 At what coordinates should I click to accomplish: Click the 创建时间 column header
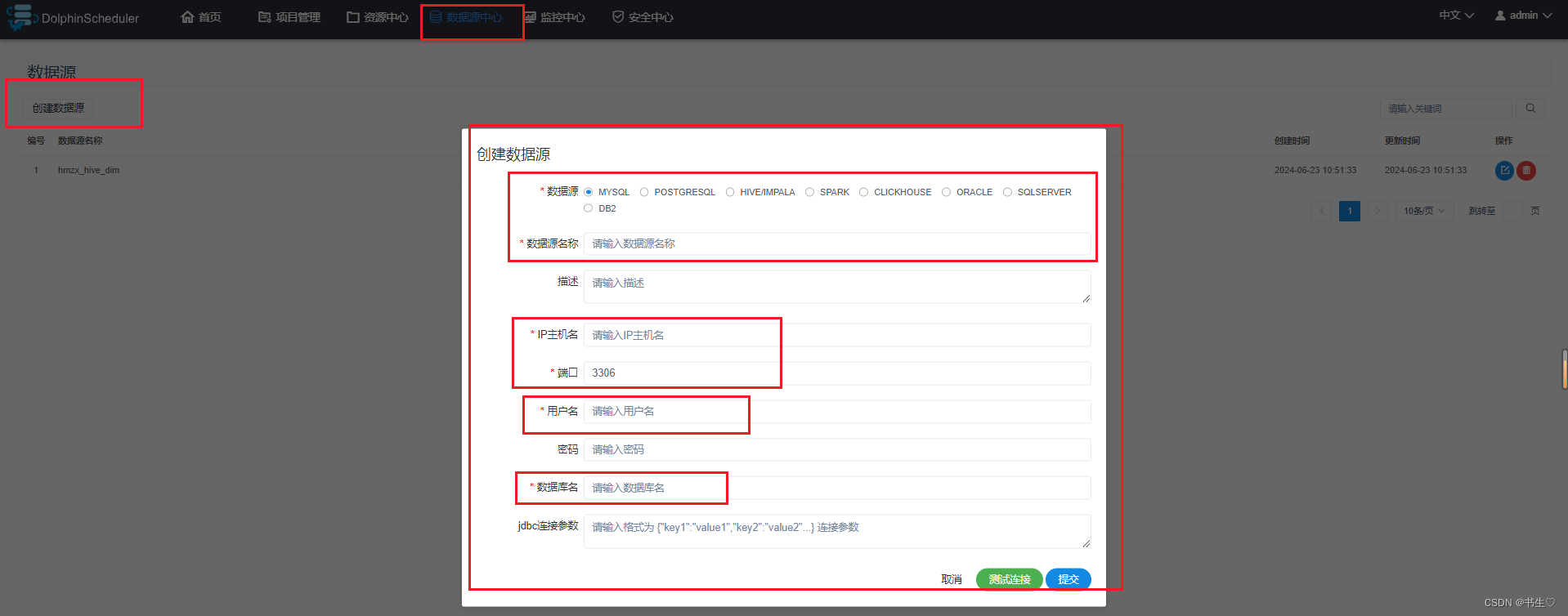(1292, 141)
